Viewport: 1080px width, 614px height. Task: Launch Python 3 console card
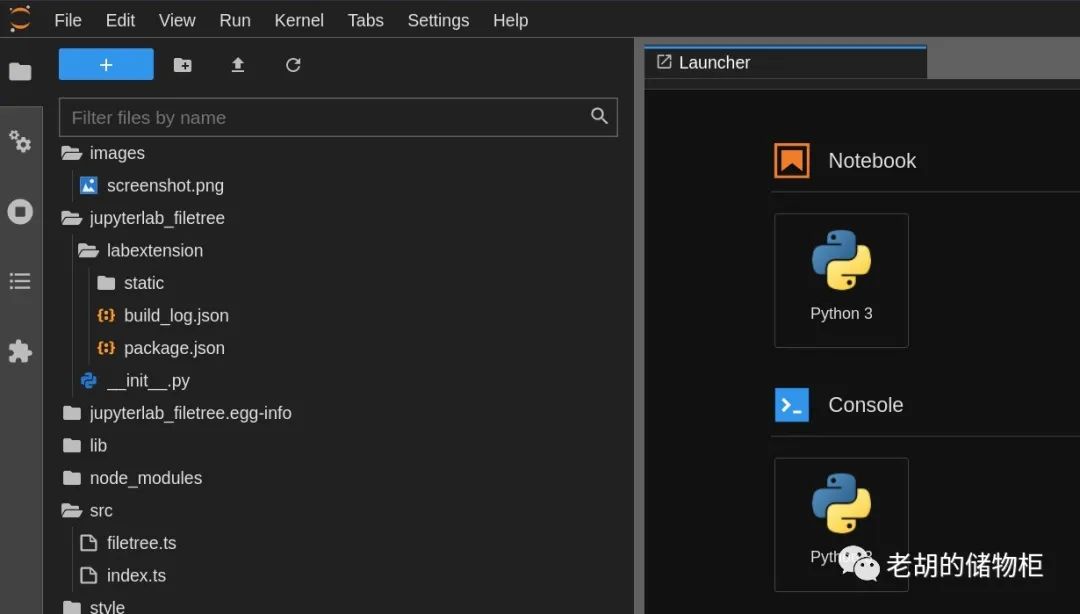(841, 524)
